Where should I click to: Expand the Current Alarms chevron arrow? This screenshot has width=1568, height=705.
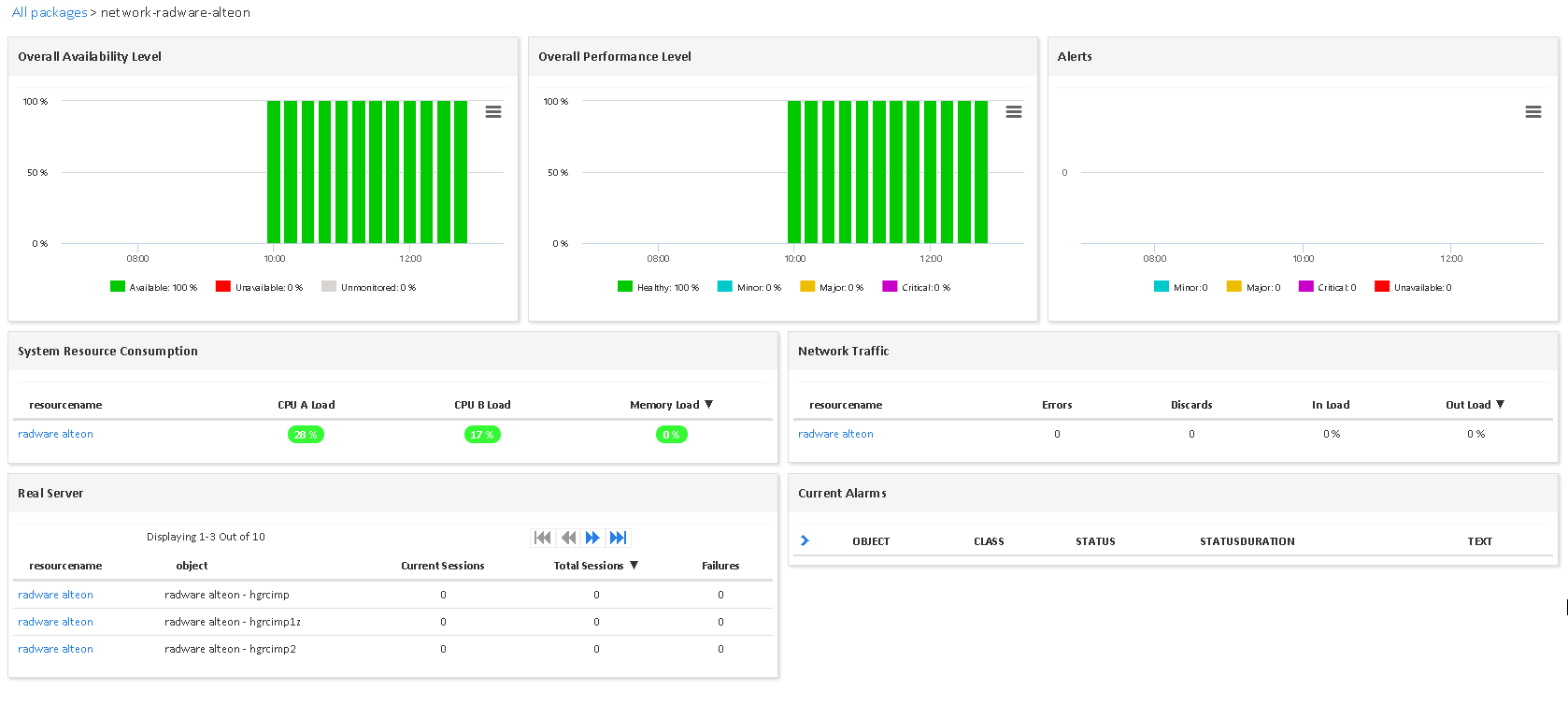click(805, 541)
